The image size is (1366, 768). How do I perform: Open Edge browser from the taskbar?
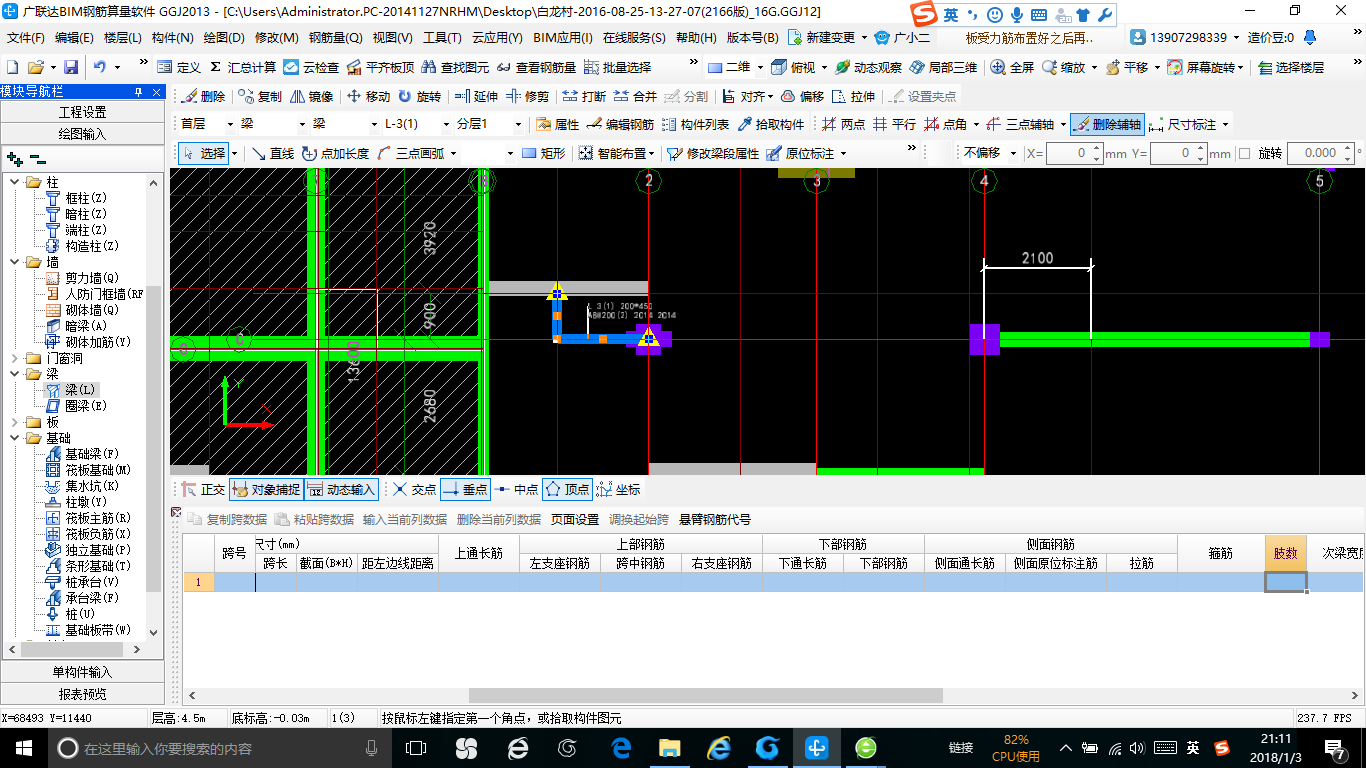(x=620, y=748)
